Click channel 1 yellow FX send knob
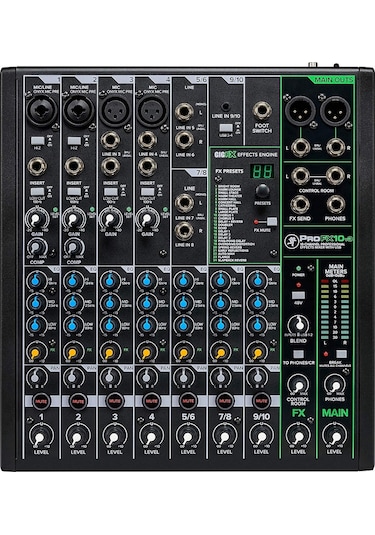The image size is (375, 535). pos(35,352)
